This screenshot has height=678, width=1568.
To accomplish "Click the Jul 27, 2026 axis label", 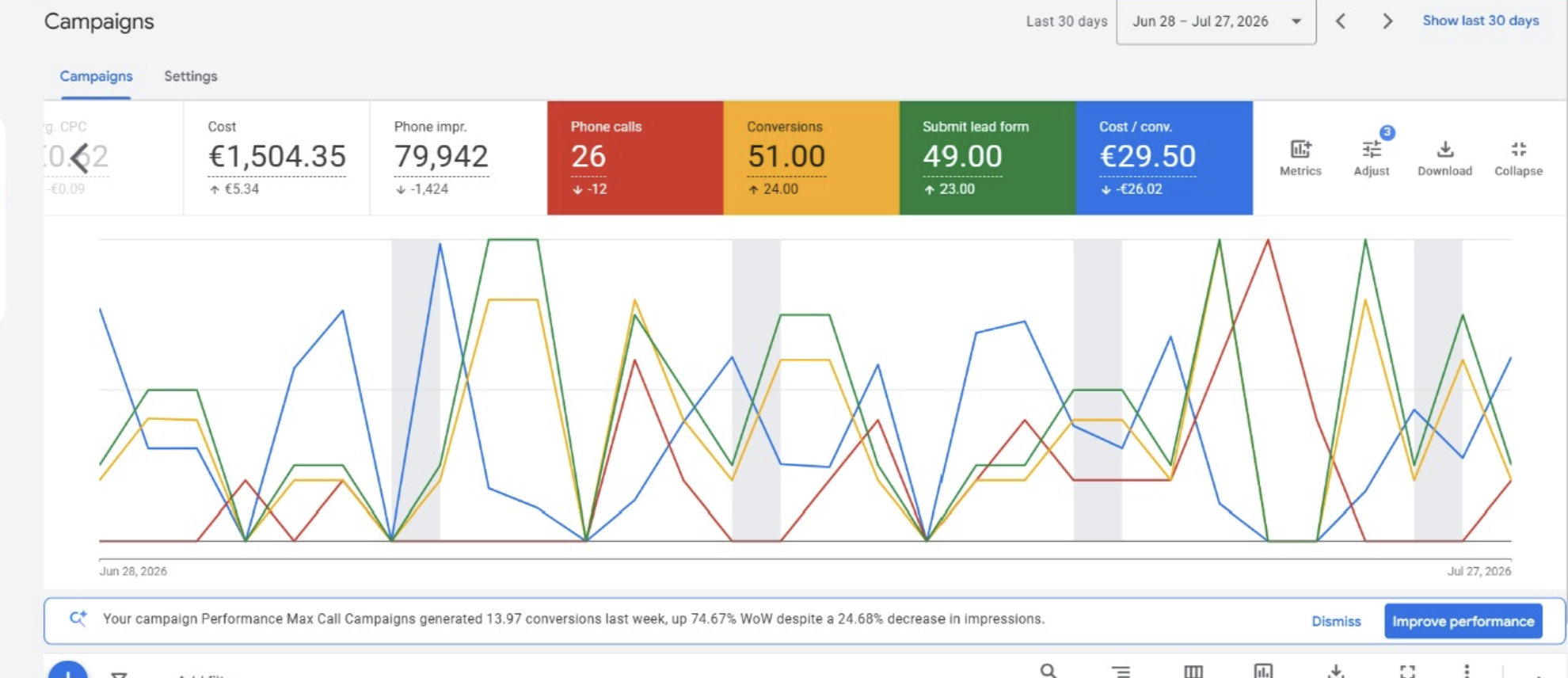I will [x=1479, y=571].
